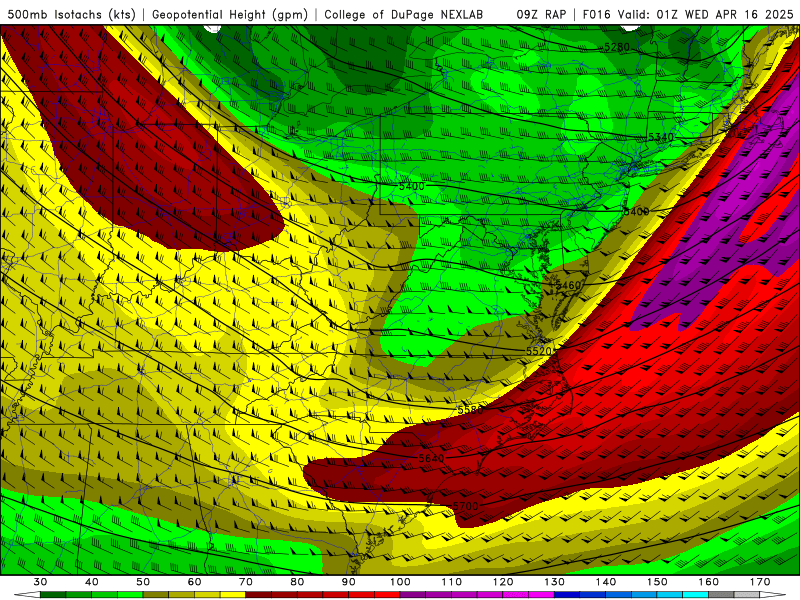
Task: Click the 130 value on the color scale
Action: (x=554, y=582)
